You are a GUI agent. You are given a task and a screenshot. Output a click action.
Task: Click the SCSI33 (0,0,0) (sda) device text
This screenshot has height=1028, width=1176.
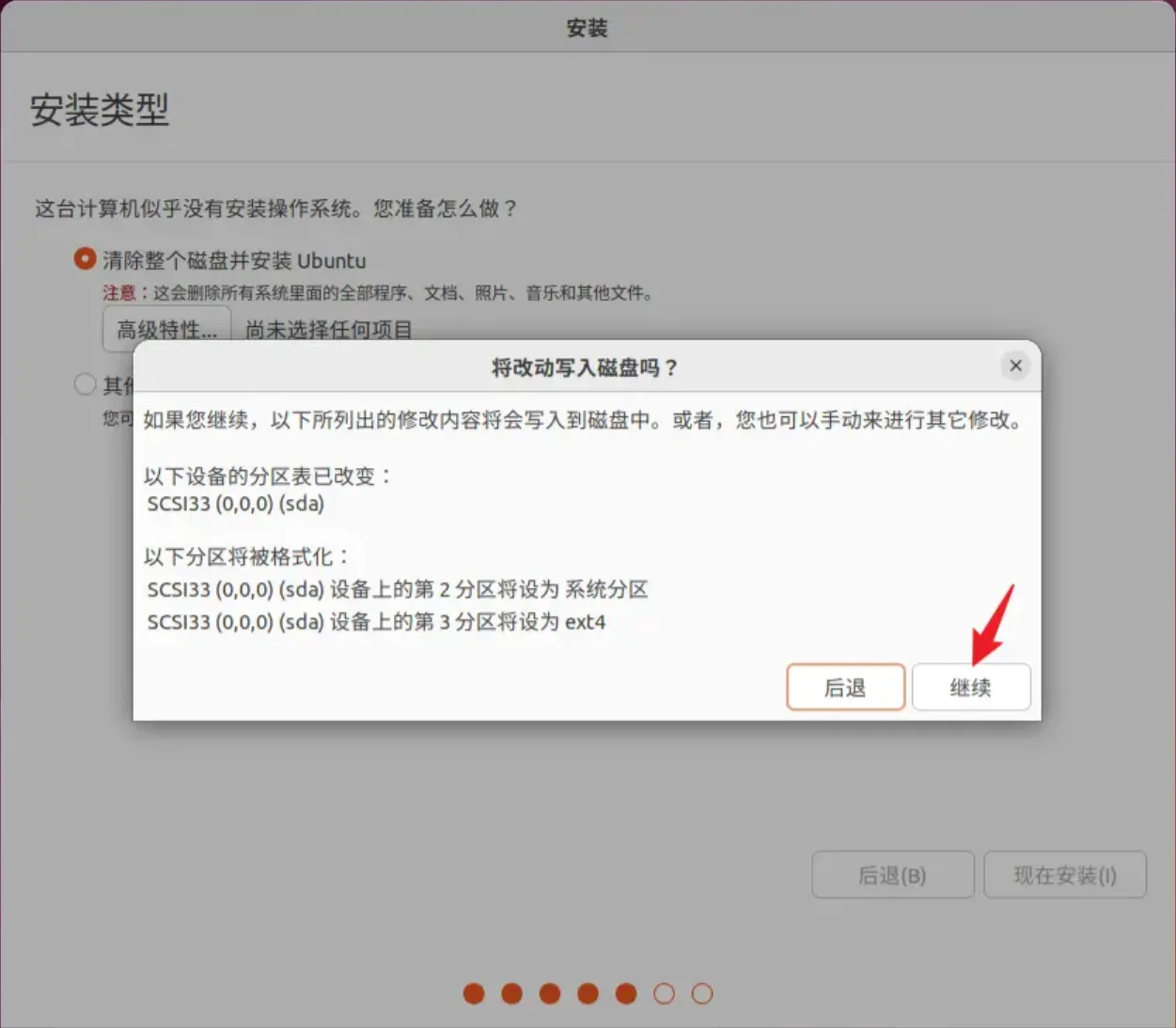pos(235,504)
